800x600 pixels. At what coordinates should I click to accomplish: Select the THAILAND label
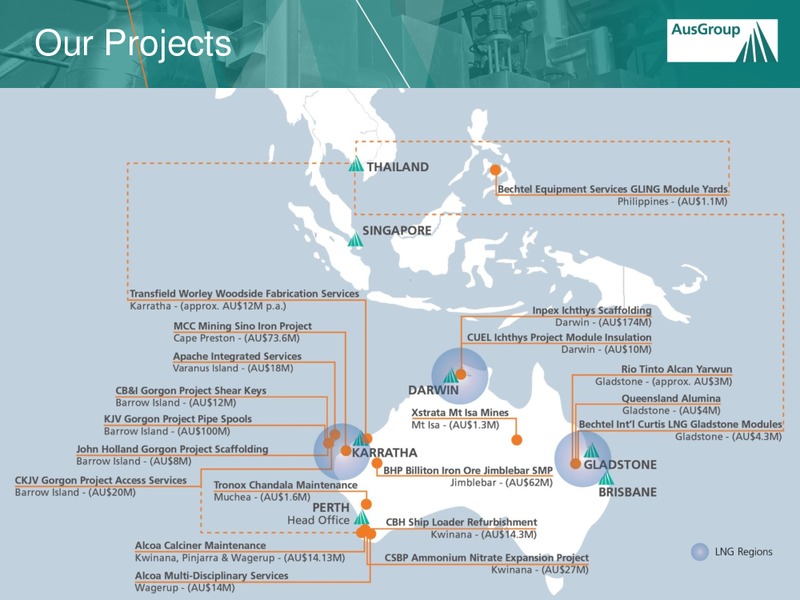(397, 167)
